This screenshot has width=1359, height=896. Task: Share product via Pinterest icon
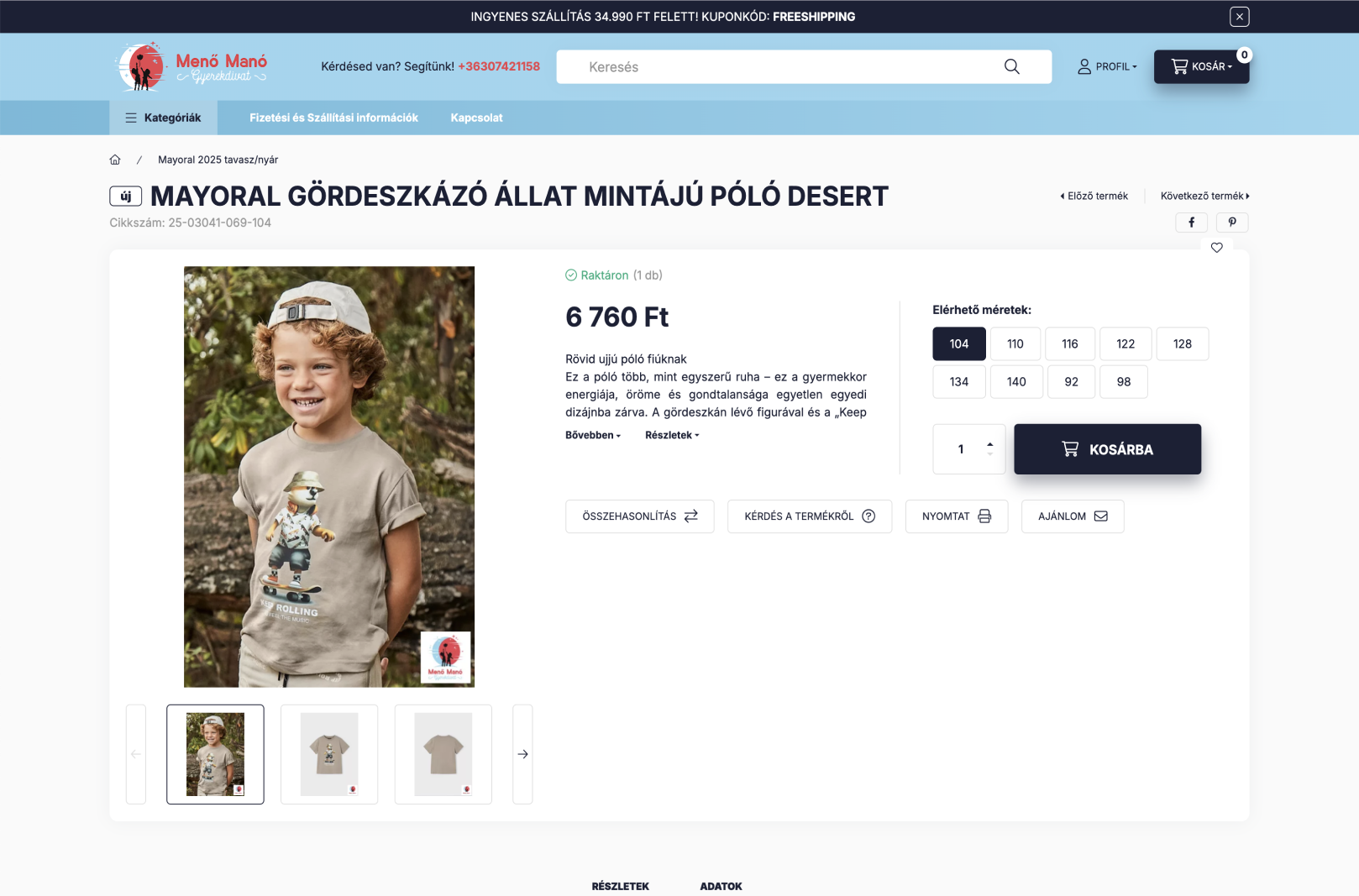(1232, 223)
